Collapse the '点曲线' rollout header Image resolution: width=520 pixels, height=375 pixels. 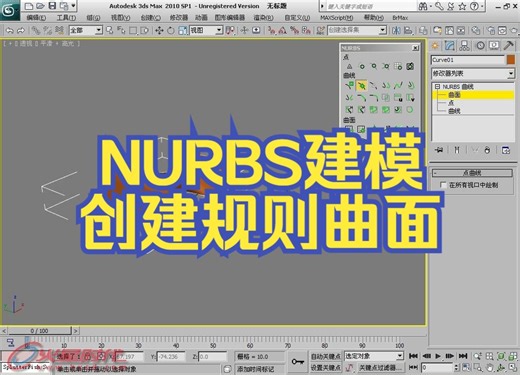click(472, 173)
